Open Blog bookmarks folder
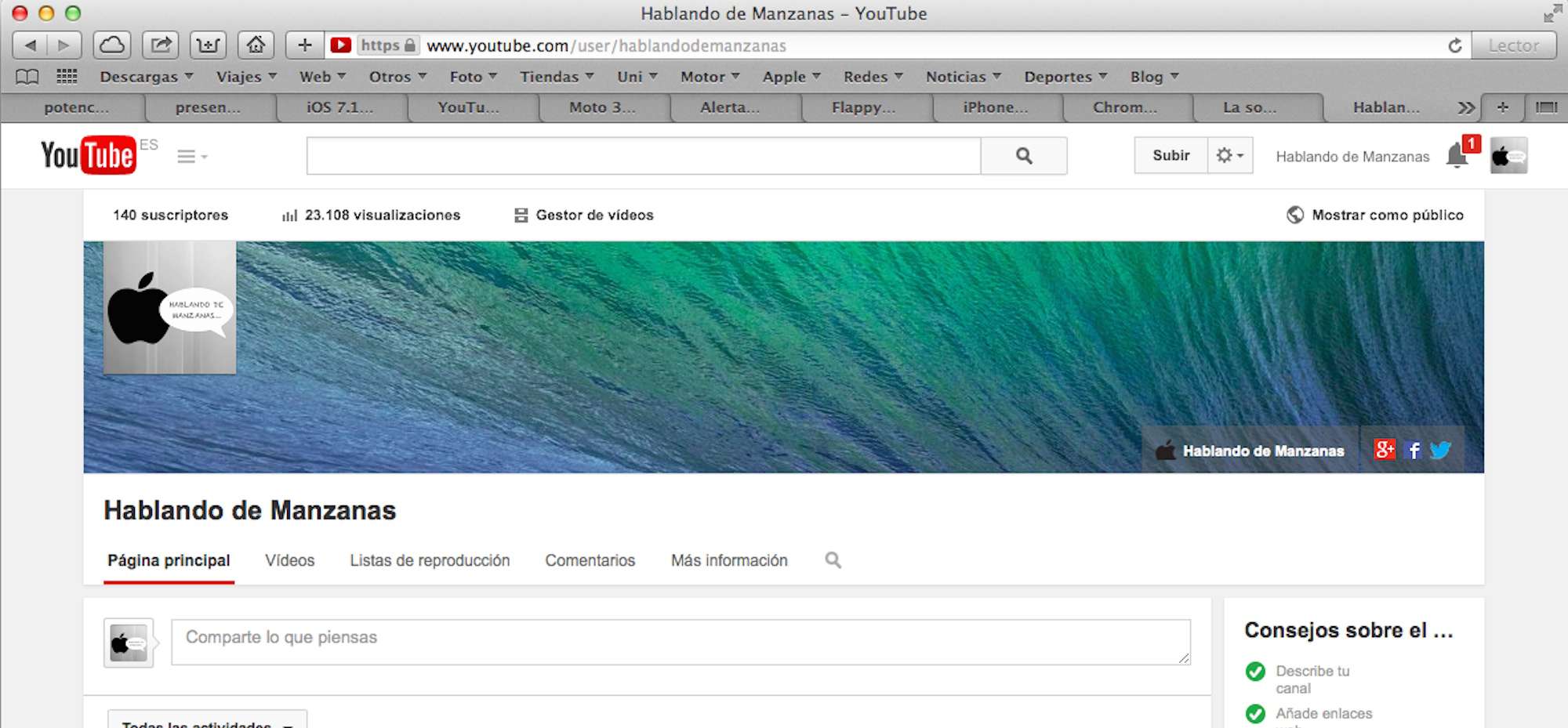This screenshot has width=1568, height=728. [1154, 77]
